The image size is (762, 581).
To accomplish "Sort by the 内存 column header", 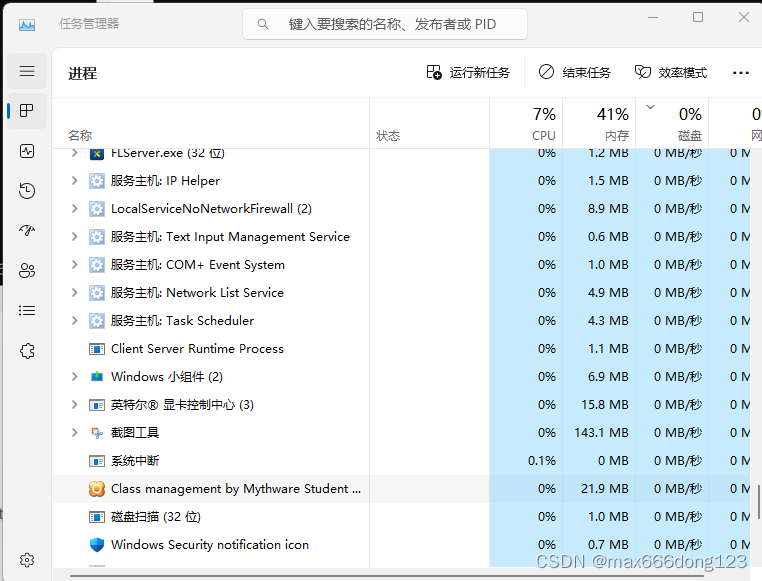I will click(x=599, y=123).
